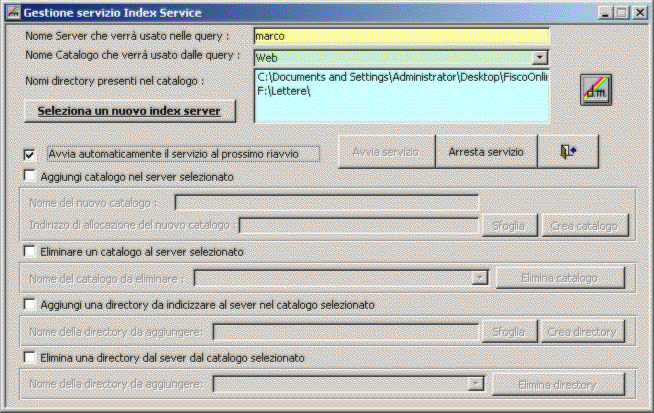Click Sfoglia next to catalog address field
The height and width of the screenshot is (413, 654).
point(509,226)
